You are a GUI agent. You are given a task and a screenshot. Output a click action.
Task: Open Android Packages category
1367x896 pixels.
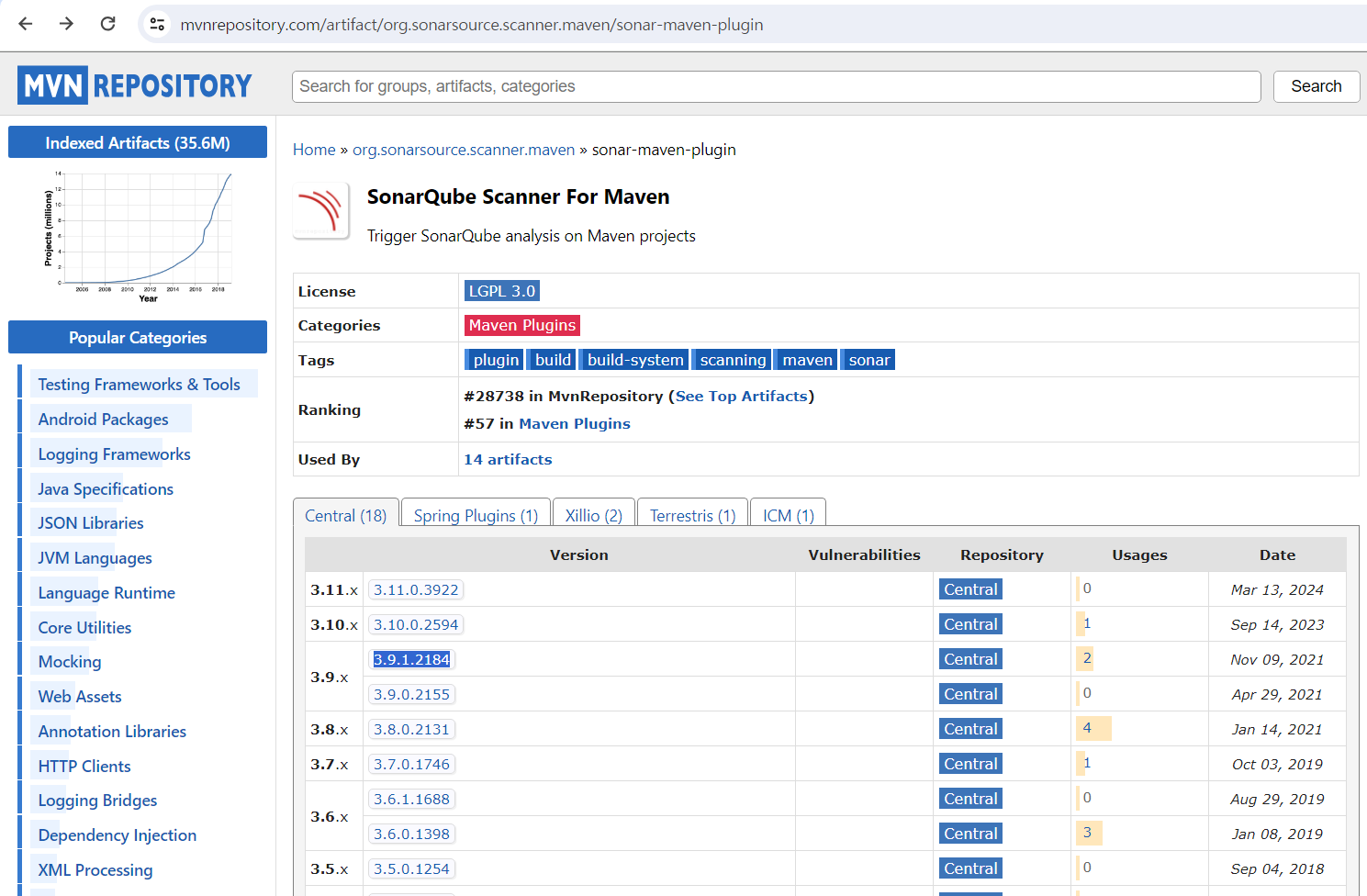pyautogui.click(x=103, y=420)
